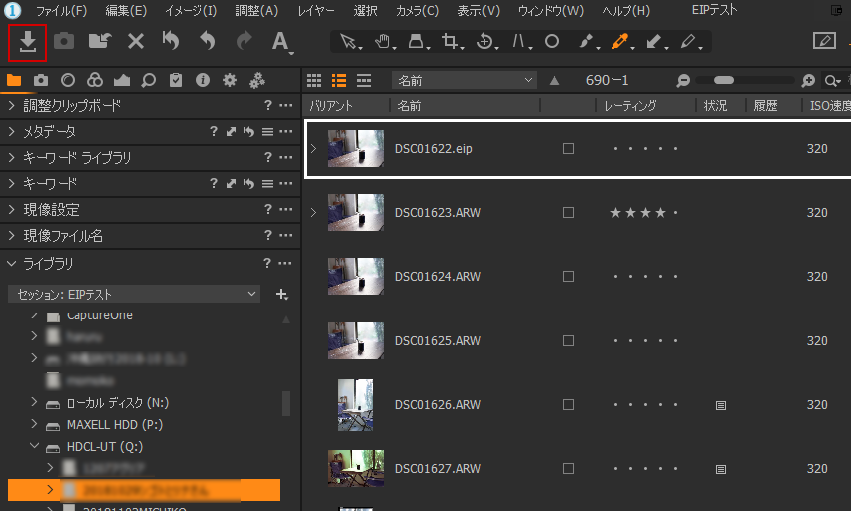Toggle checkbox for DSC01622.eip
The image size is (851, 511).
tap(569, 149)
